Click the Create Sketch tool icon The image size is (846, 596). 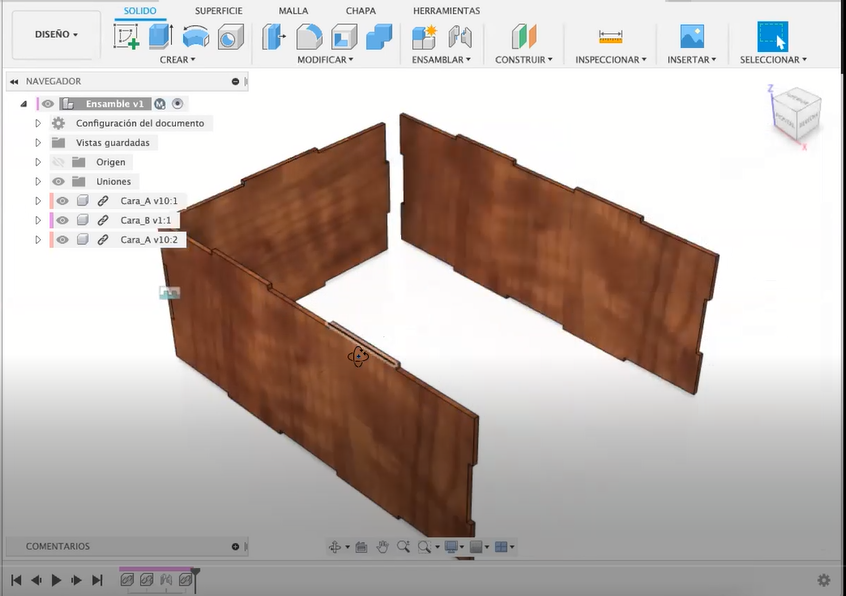pyautogui.click(x=126, y=37)
